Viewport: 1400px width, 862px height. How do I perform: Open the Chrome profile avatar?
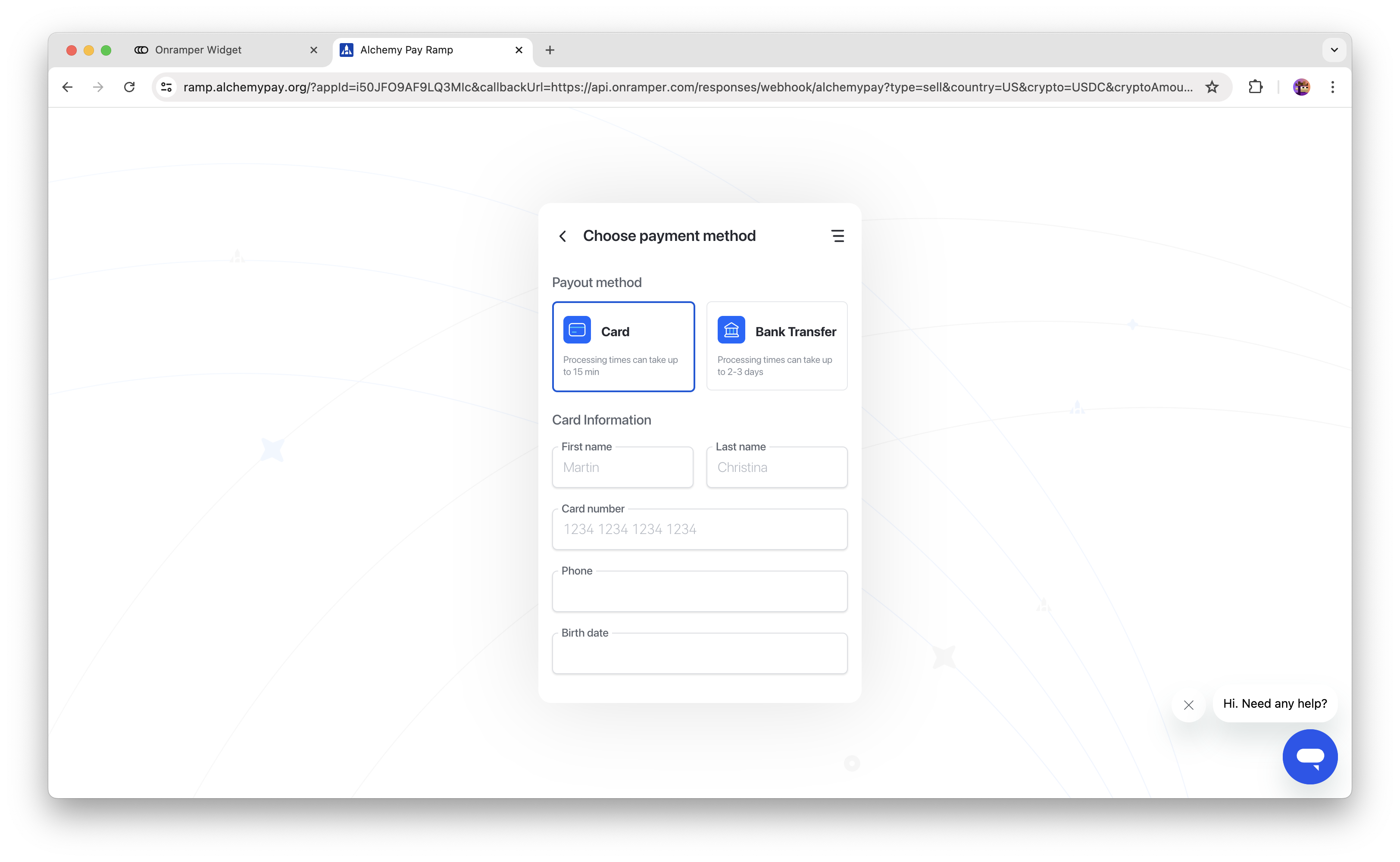(x=1301, y=87)
